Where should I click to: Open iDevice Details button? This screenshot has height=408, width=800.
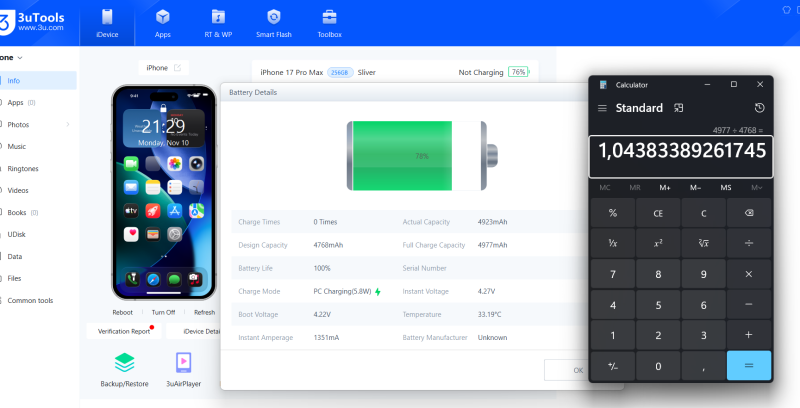pyautogui.click(x=194, y=331)
